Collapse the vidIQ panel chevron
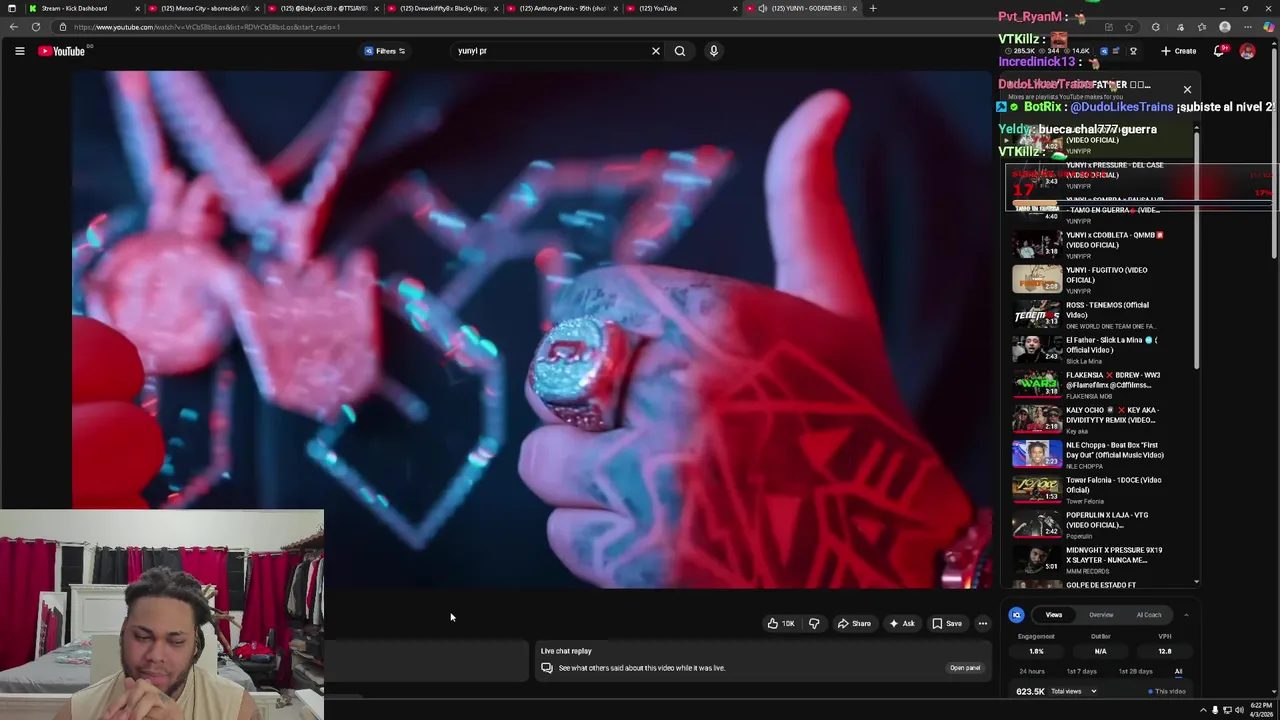Image resolution: width=1280 pixels, height=720 pixels. click(x=1186, y=615)
